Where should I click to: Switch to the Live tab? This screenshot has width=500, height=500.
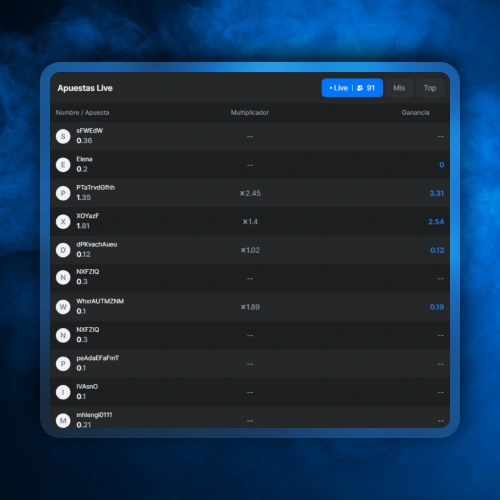pos(352,88)
